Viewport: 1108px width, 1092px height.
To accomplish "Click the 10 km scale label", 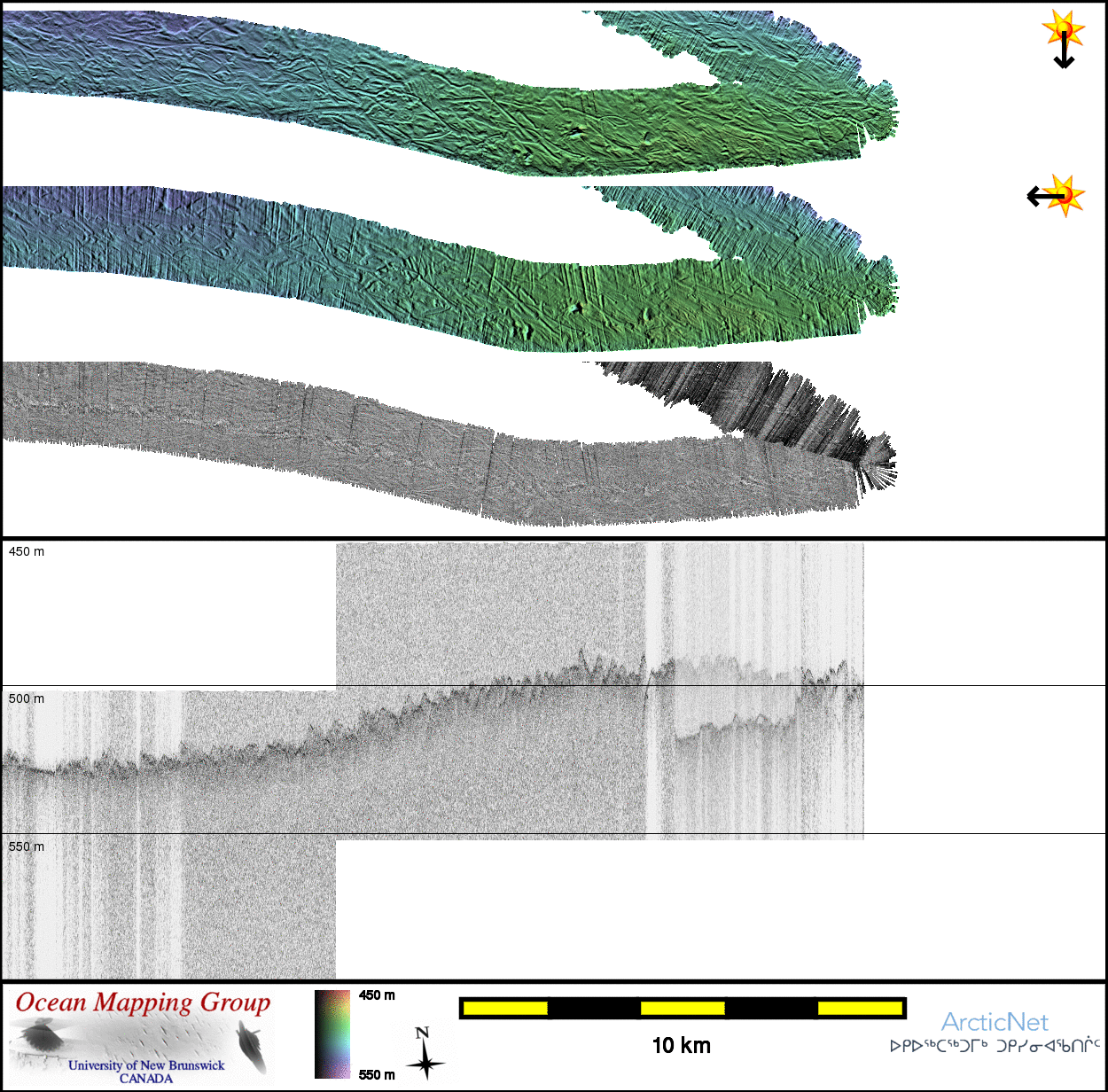I will (681, 1046).
